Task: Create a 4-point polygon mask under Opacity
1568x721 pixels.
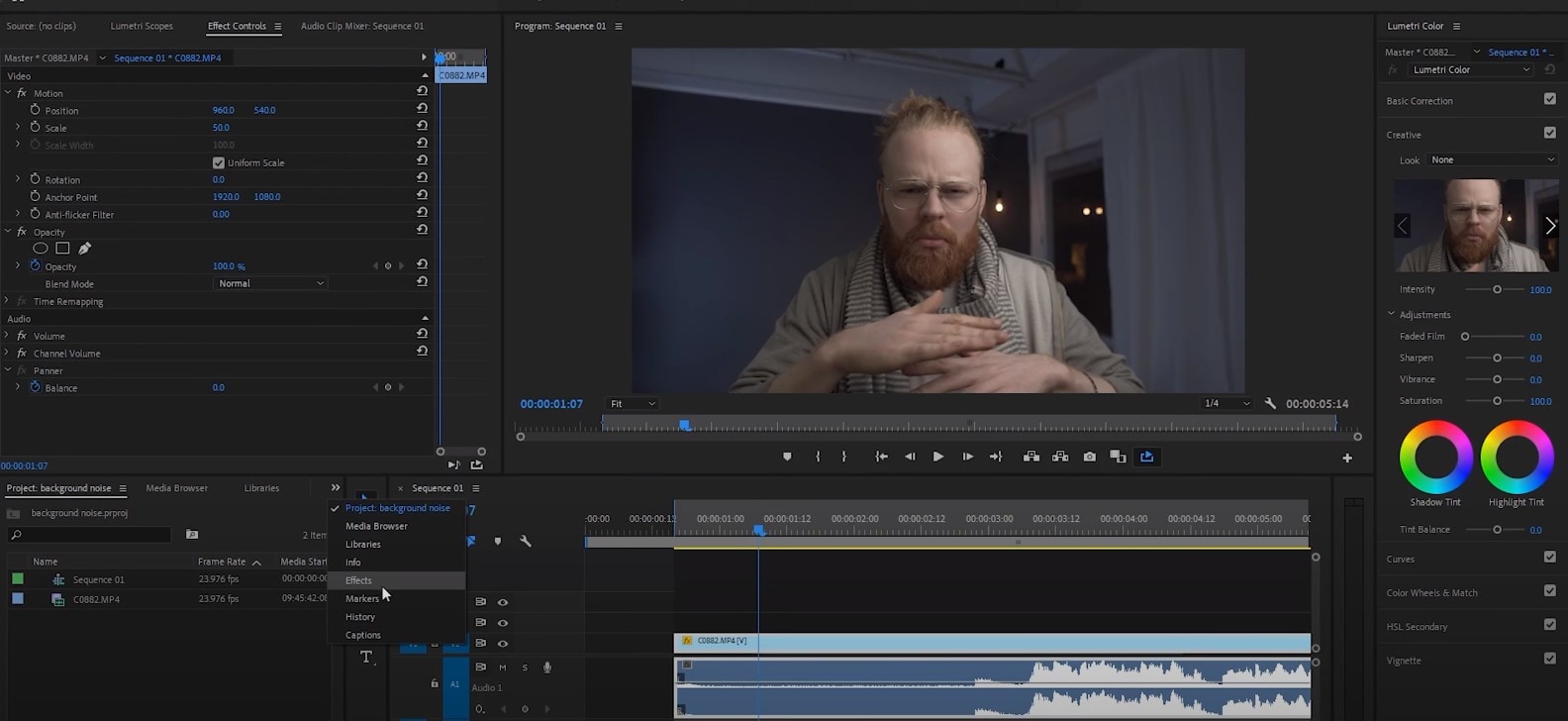Action: point(62,249)
